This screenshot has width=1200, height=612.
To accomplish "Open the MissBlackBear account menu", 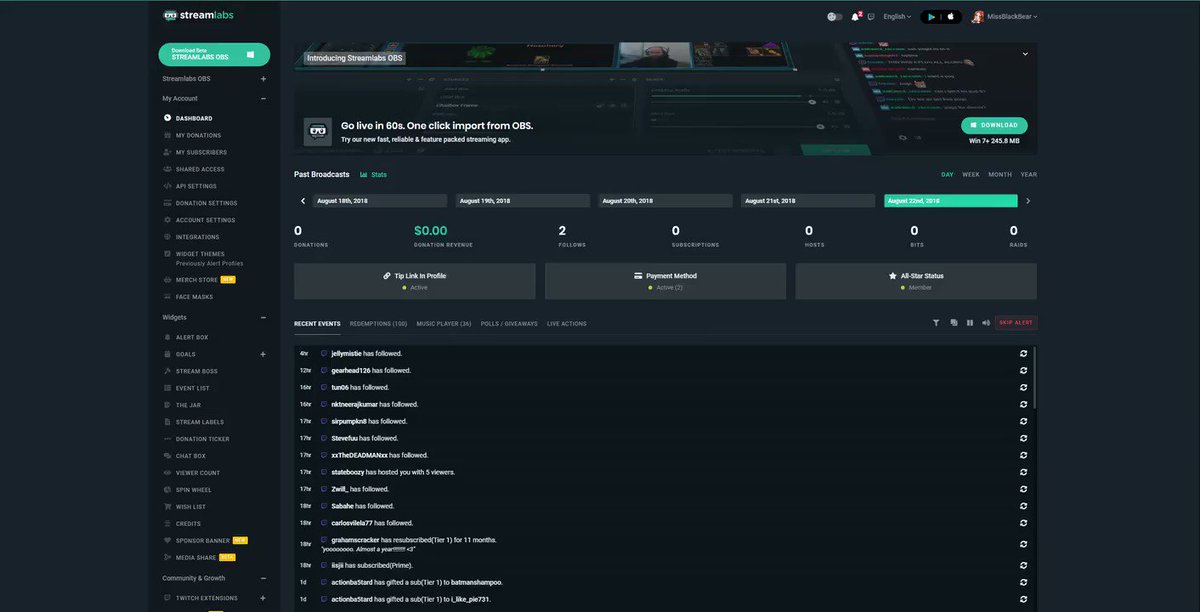I will [x=1005, y=16].
